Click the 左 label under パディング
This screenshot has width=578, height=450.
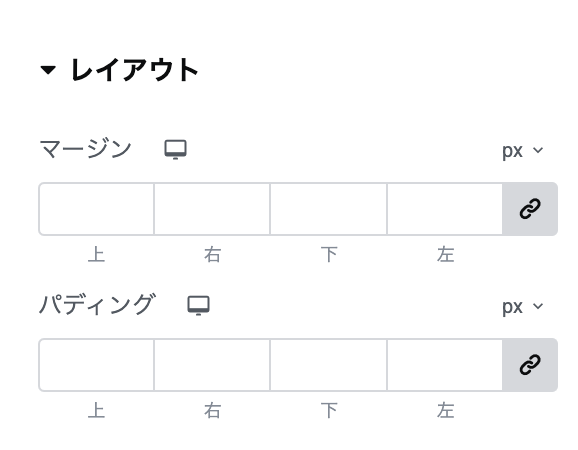pyautogui.click(x=446, y=411)
